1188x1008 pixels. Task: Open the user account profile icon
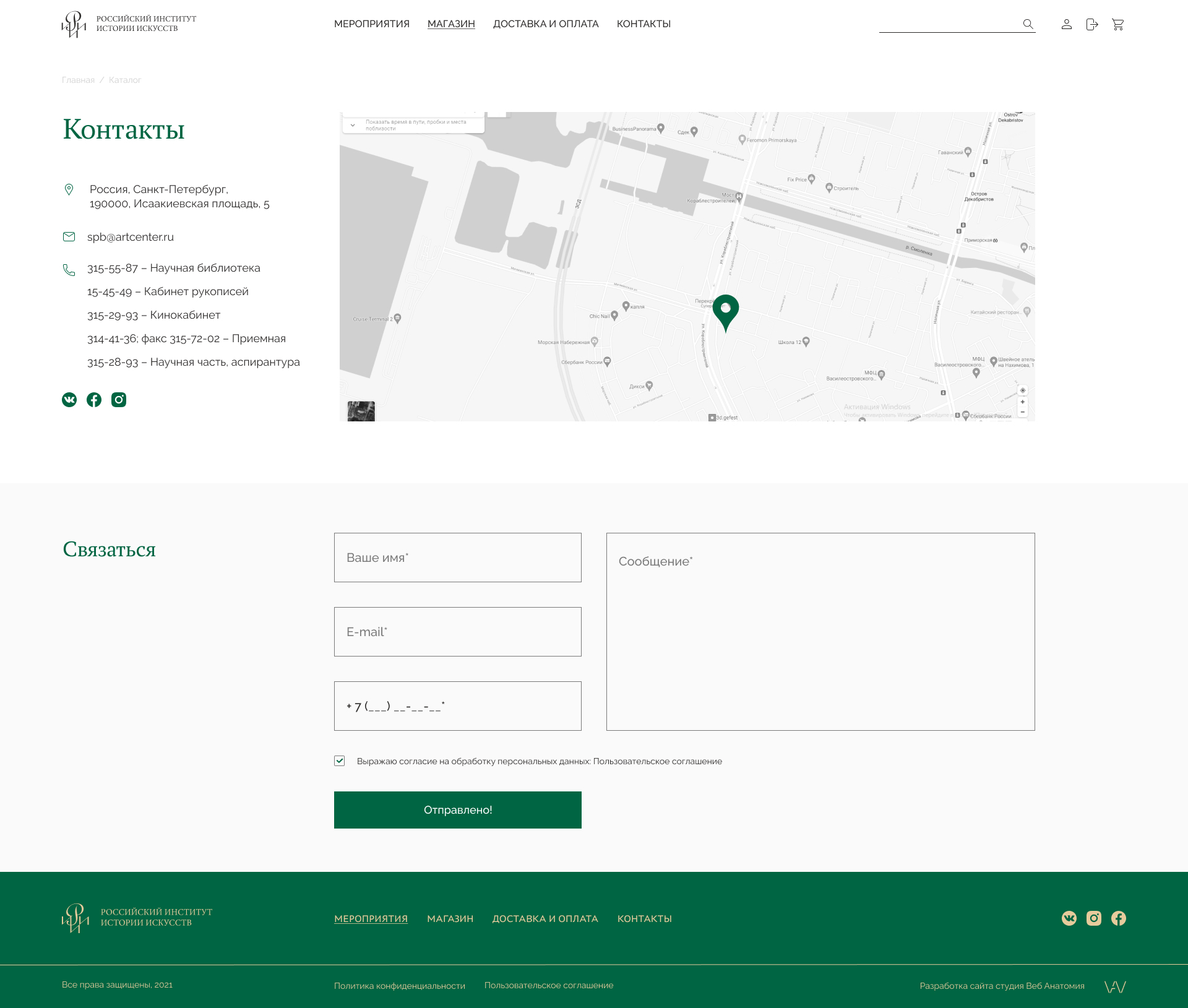[x=1066, y=24]
